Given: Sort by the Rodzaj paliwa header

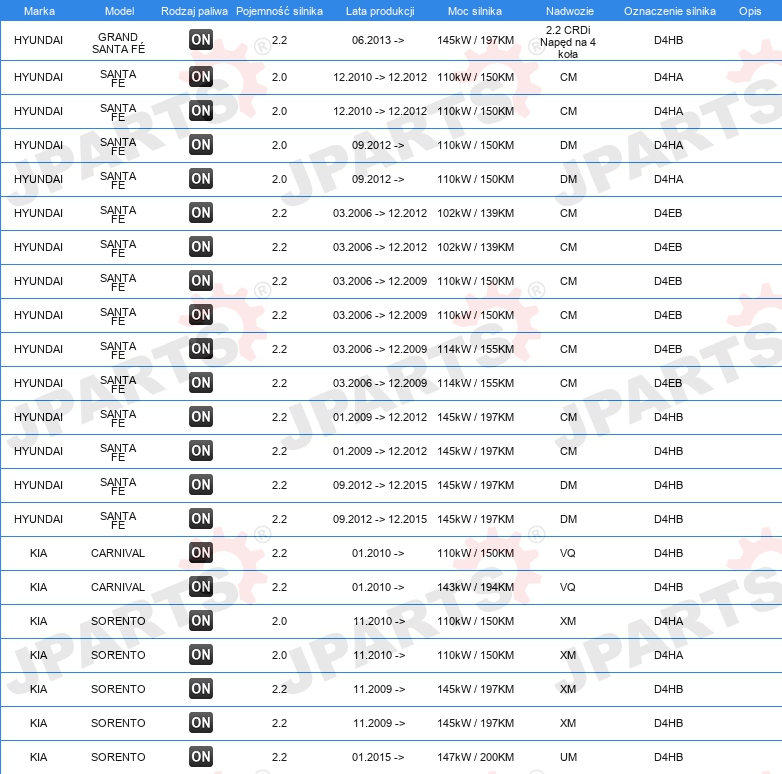Looking at the screenshot, I should 194,11.
